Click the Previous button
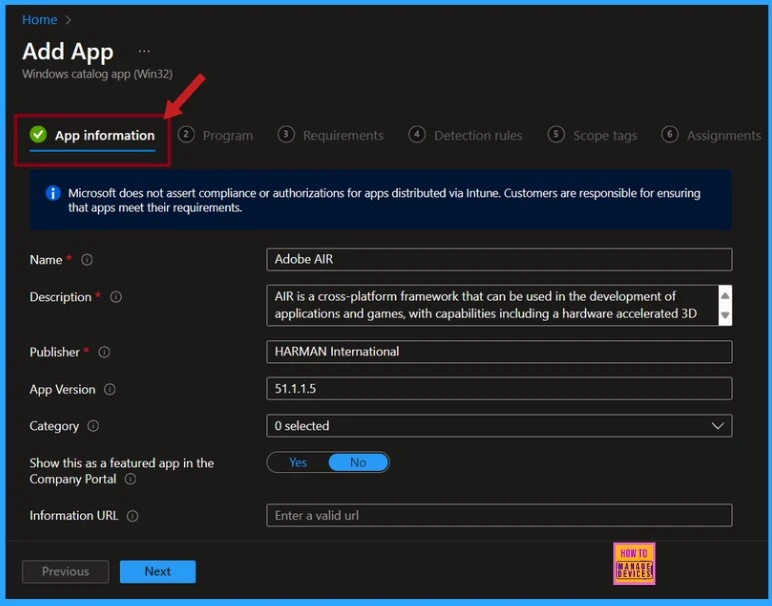The height and width of the screenshot is (606, 772). pyautogui.click(x=65, y=572)
